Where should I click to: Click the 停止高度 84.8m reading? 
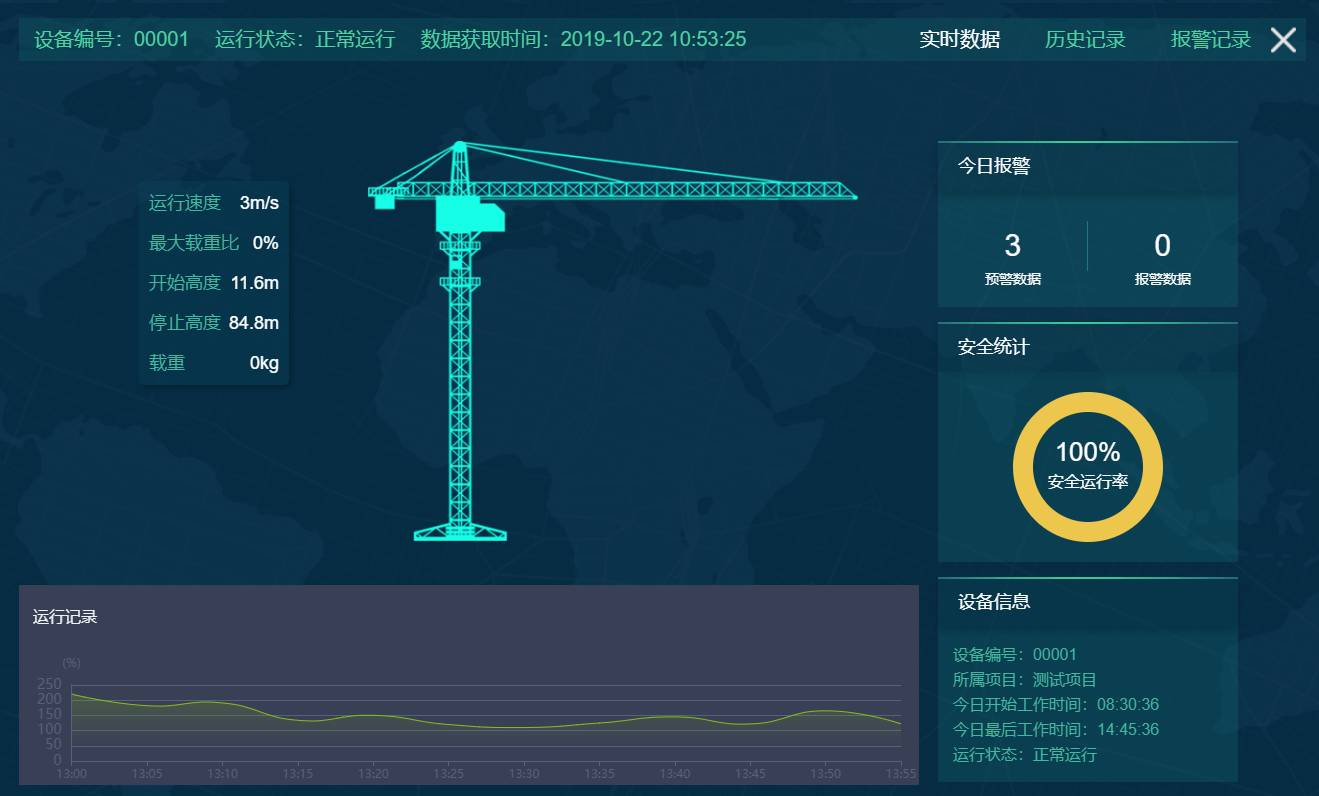click(253, 323)
